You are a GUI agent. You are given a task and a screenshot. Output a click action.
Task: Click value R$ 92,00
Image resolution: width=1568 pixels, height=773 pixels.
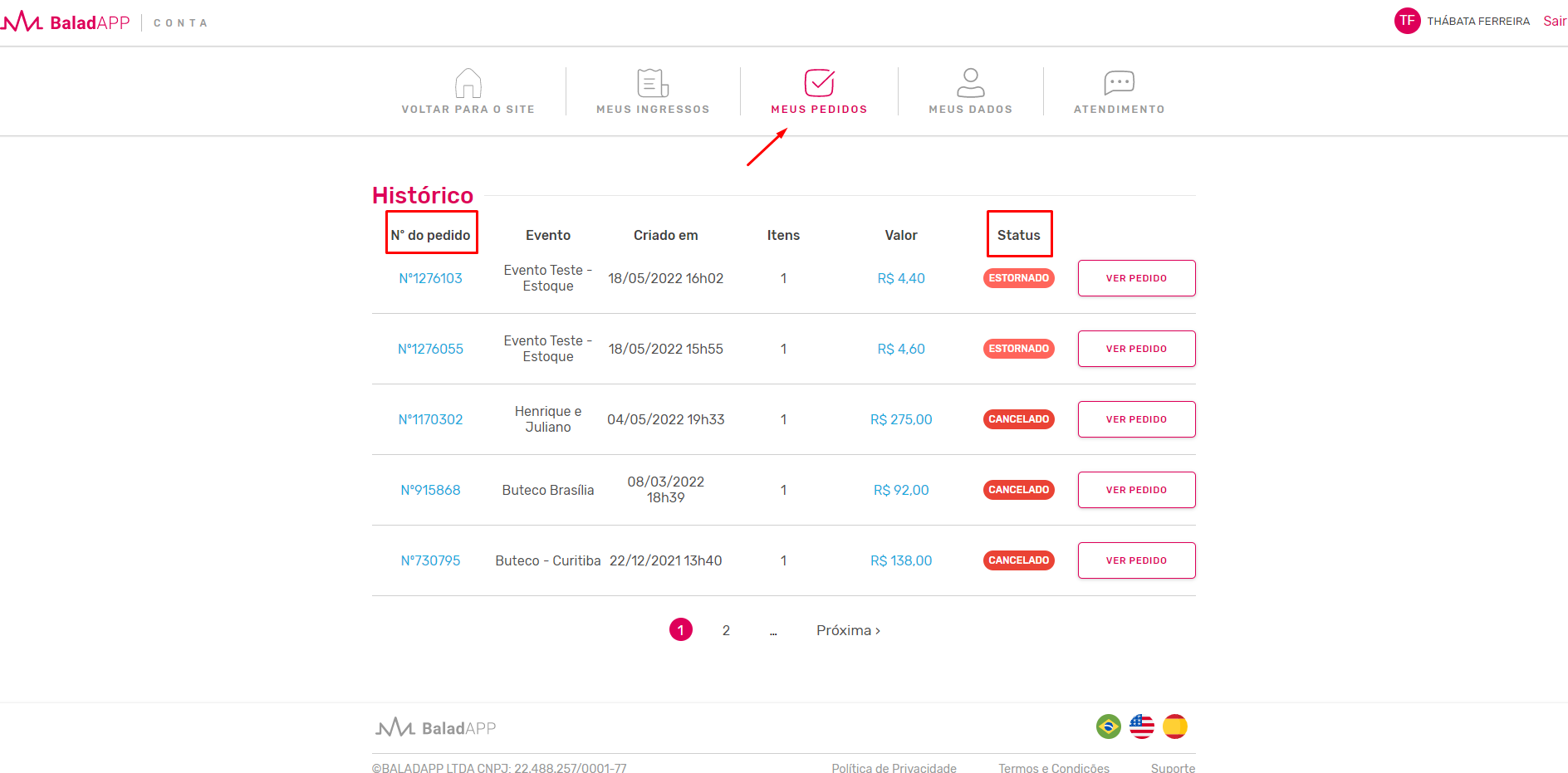point(901,490)
